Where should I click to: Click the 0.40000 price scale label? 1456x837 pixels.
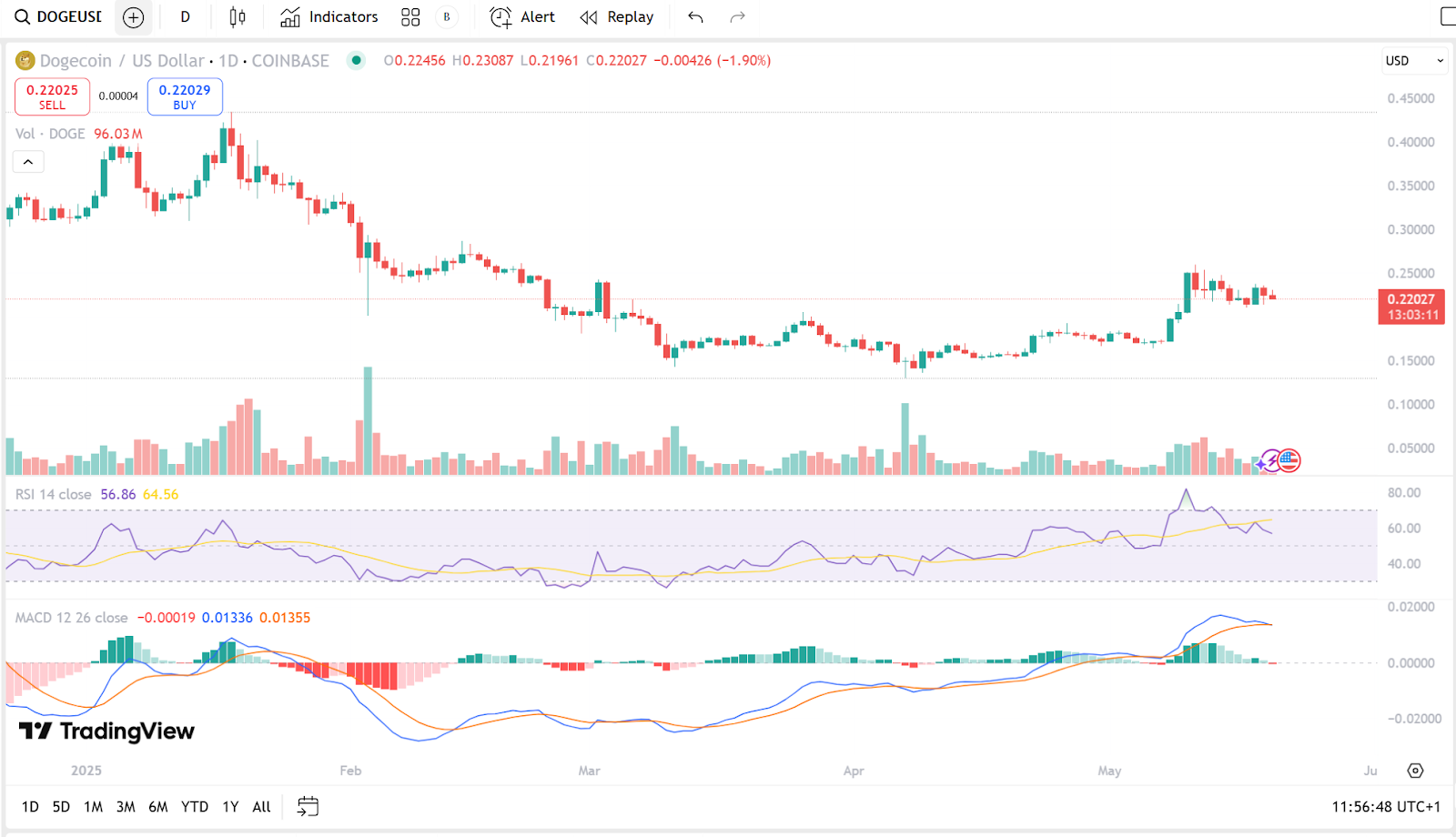(x=1410, y=142)
